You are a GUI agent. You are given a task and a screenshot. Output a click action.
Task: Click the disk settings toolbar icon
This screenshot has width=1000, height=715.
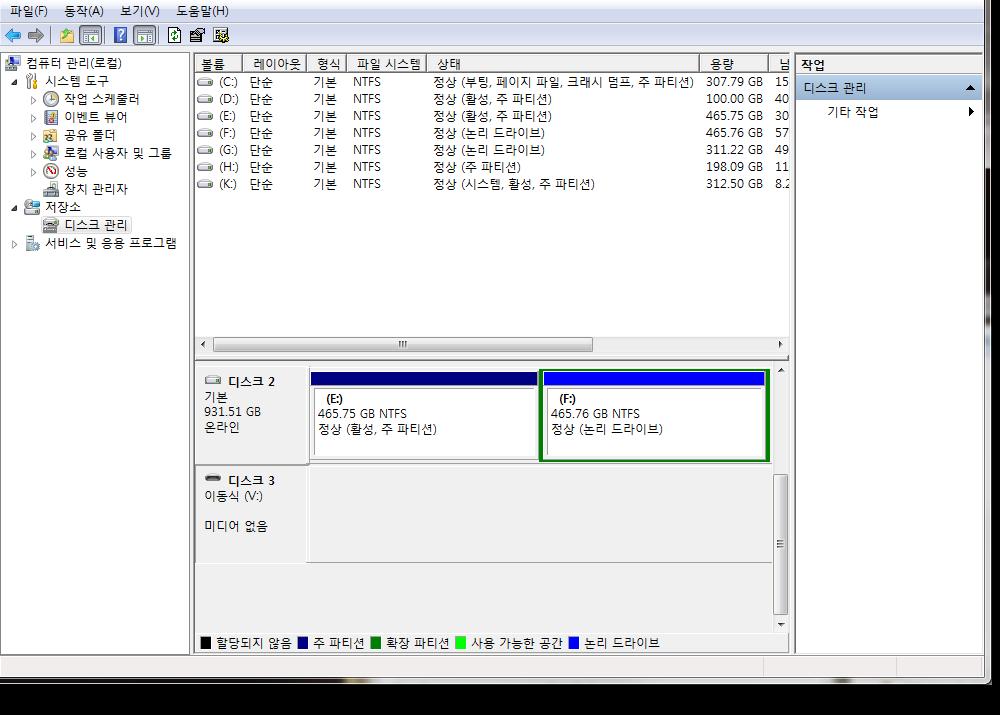221,36
